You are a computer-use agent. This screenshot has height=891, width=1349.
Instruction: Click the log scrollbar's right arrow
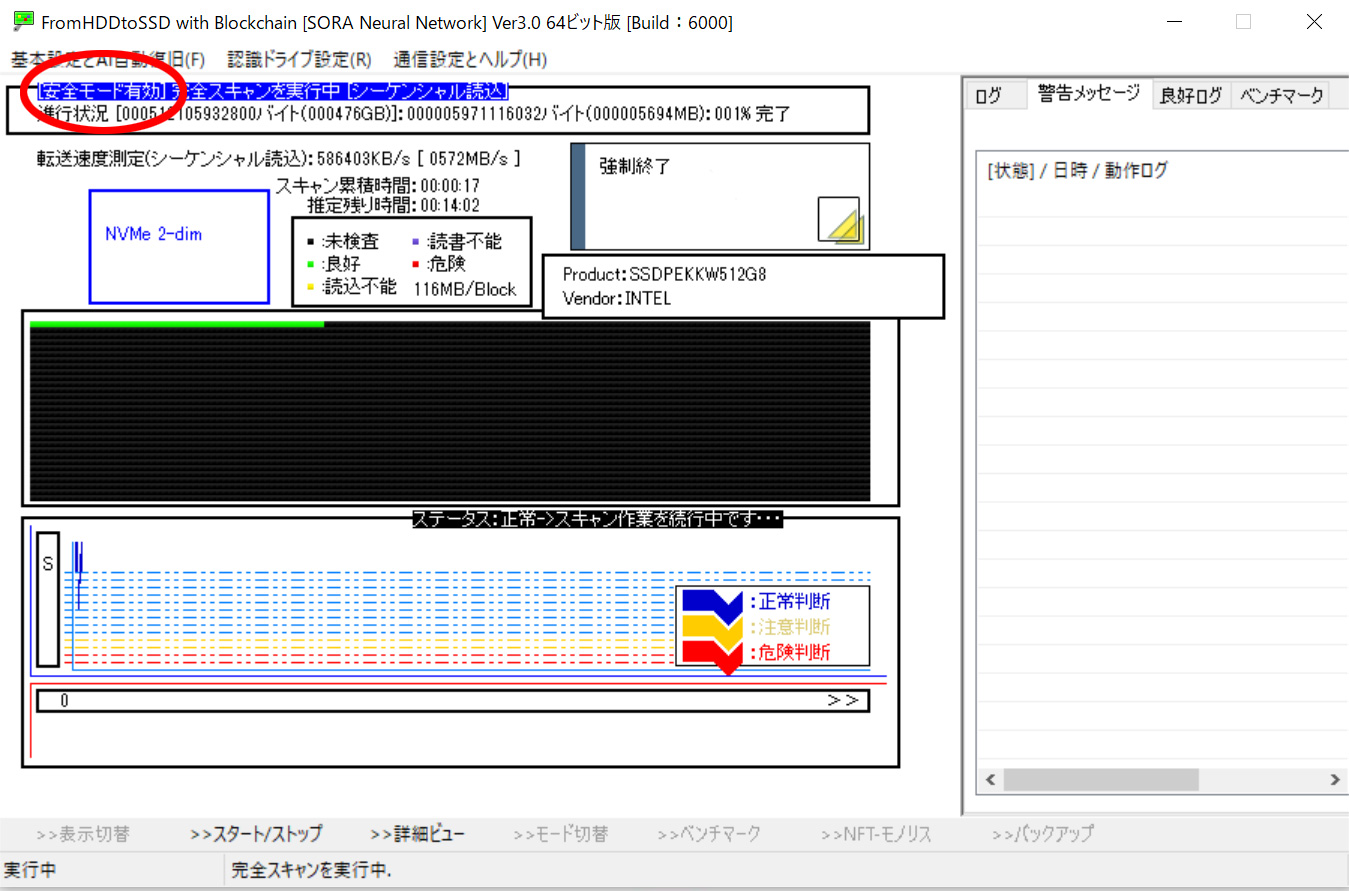point(1335,779)
